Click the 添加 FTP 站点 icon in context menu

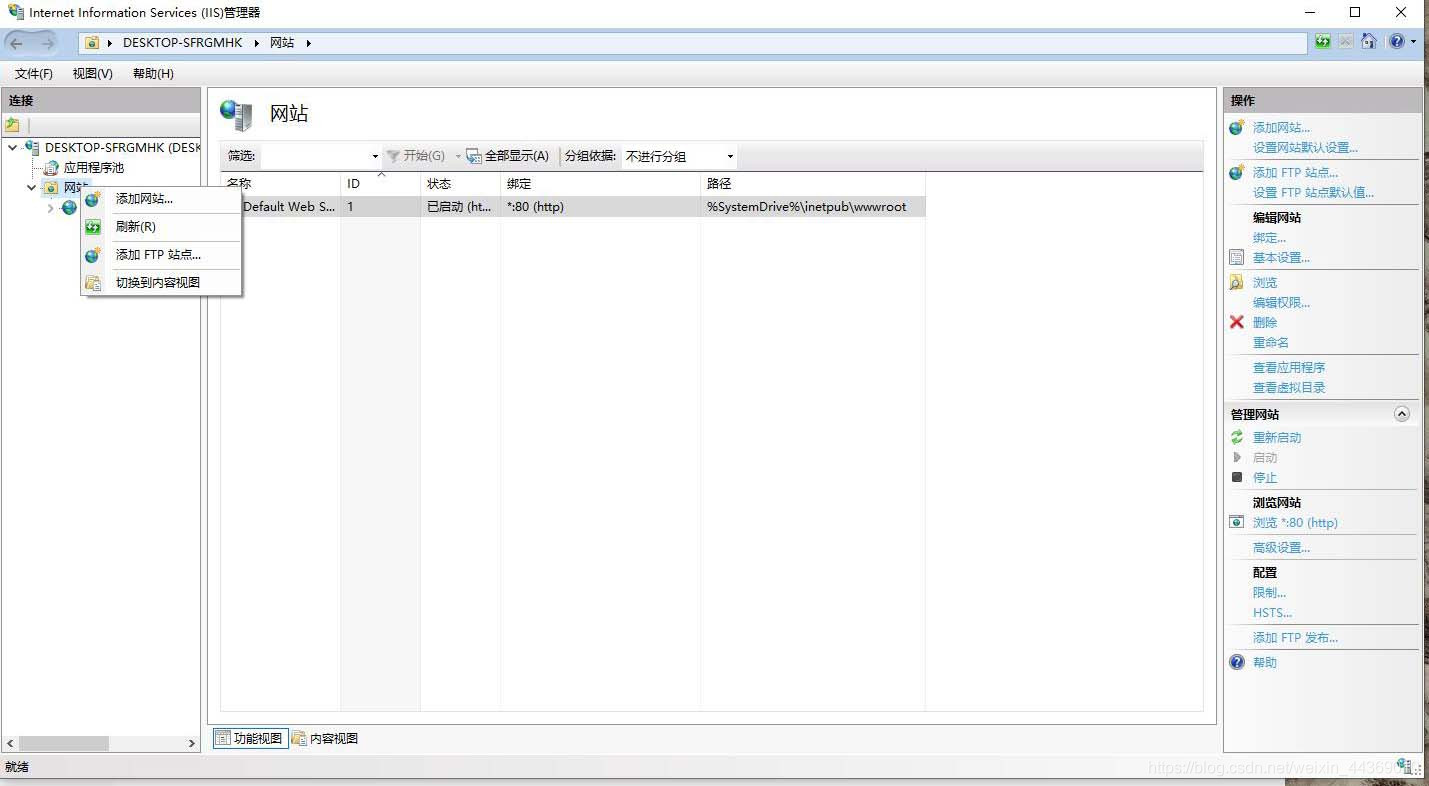(93, 255)
